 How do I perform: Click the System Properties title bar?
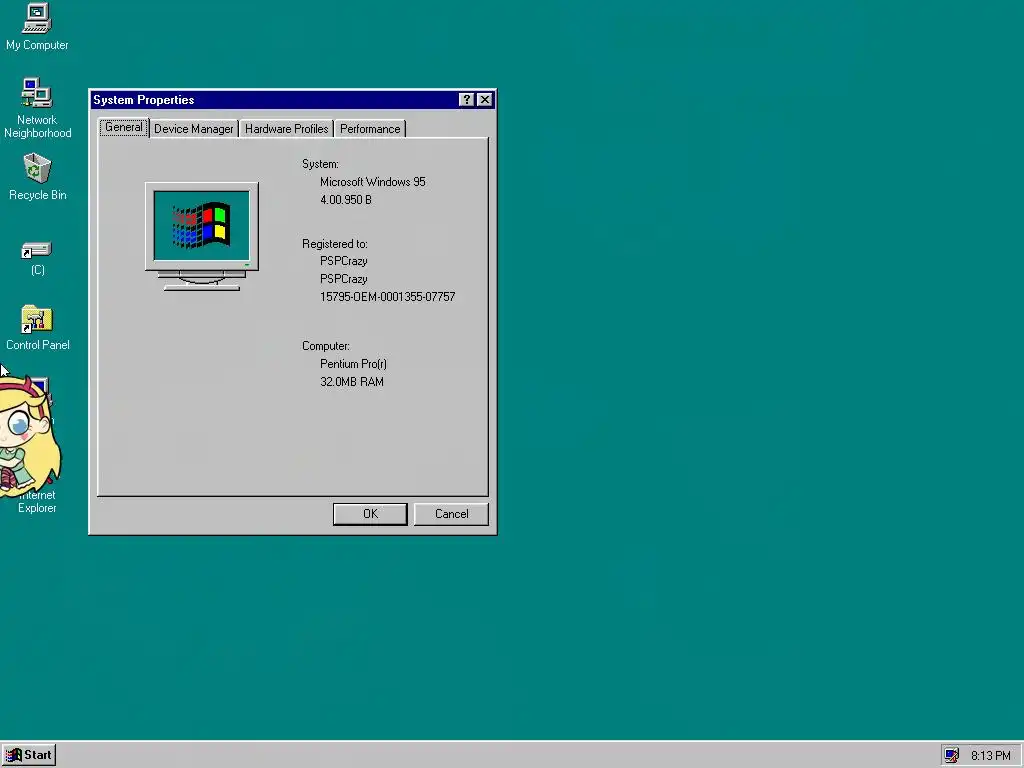(293, 99)
